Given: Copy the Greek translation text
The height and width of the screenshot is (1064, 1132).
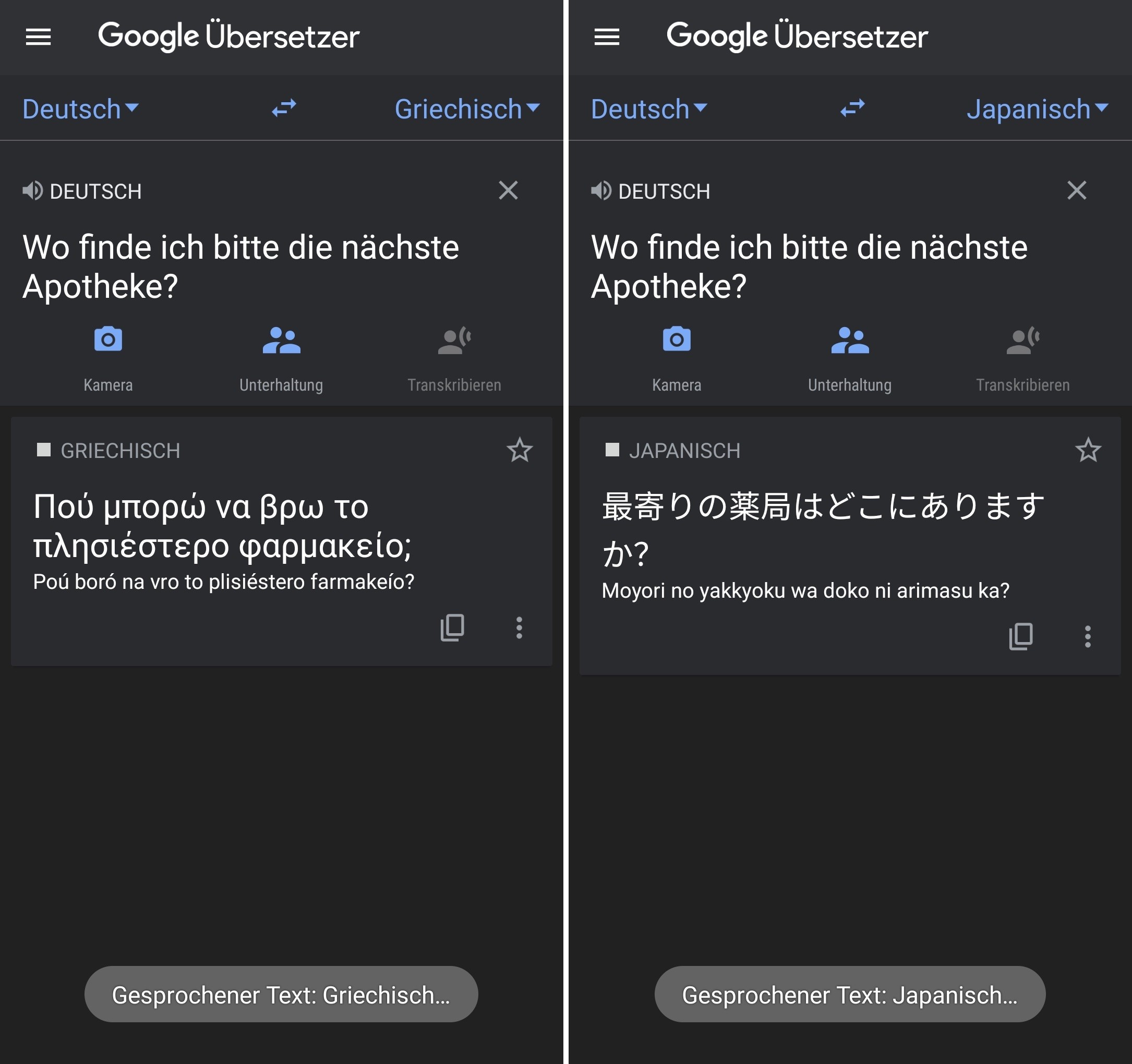Looking at the screenshot, I should [x=452, y=627].
